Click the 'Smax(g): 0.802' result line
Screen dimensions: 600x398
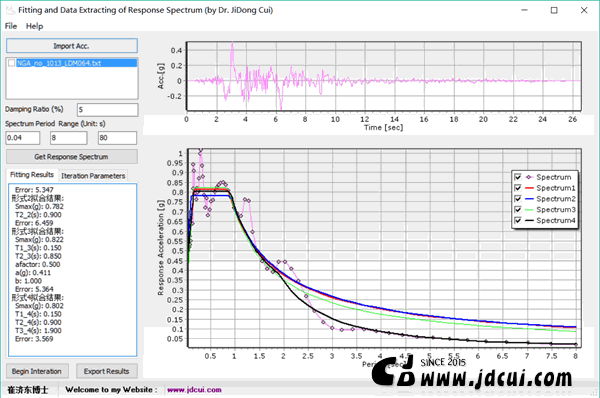39,306
